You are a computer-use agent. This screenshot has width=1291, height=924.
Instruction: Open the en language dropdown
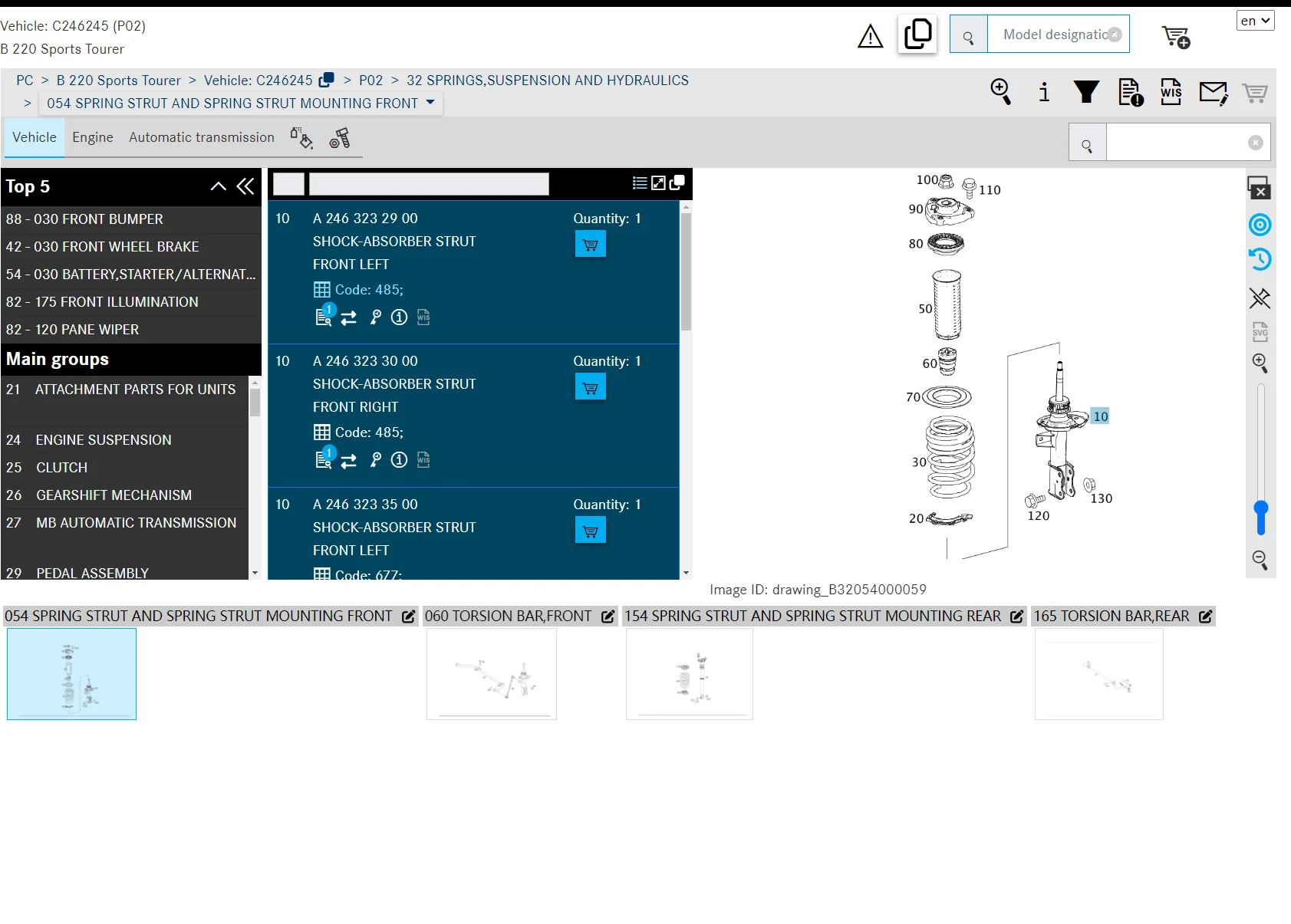(x=1255, y=21)
